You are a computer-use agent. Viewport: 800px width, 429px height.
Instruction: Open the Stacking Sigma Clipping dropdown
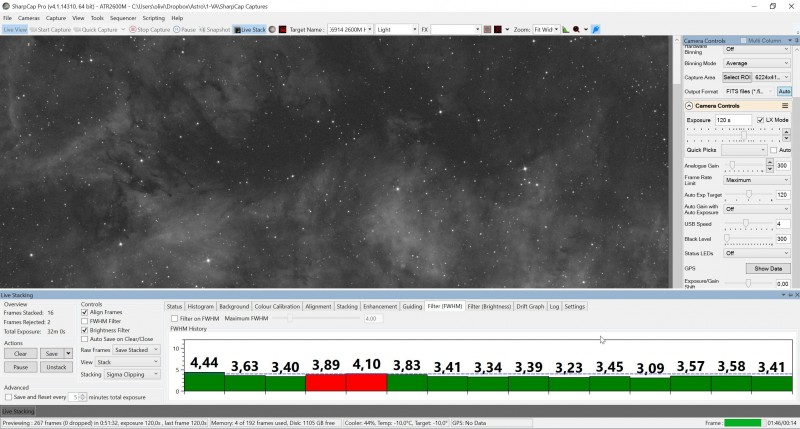click(x=132, y=374)
